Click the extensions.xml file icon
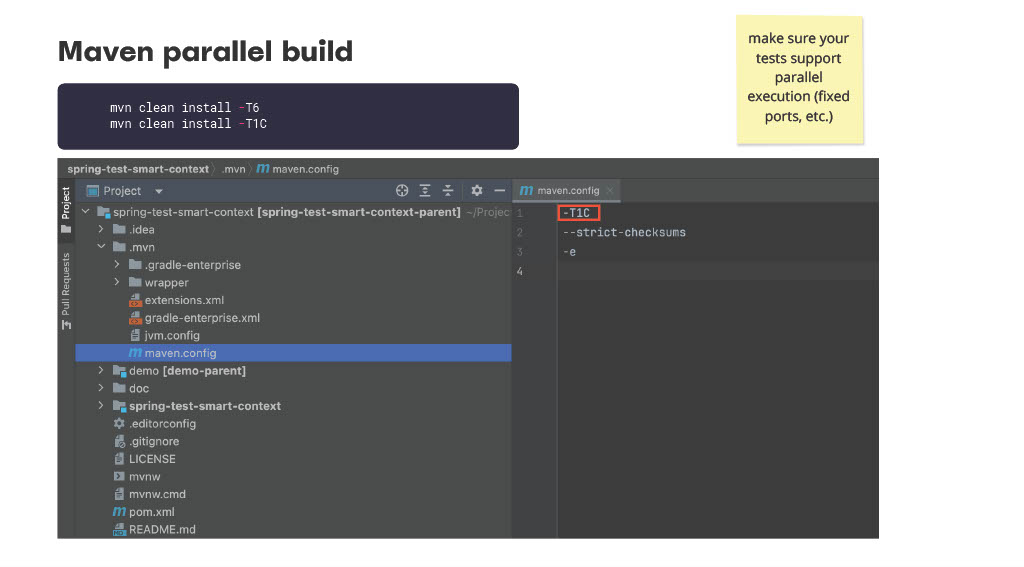This screenshot has height=567, width=1024. tap(135, 300)
